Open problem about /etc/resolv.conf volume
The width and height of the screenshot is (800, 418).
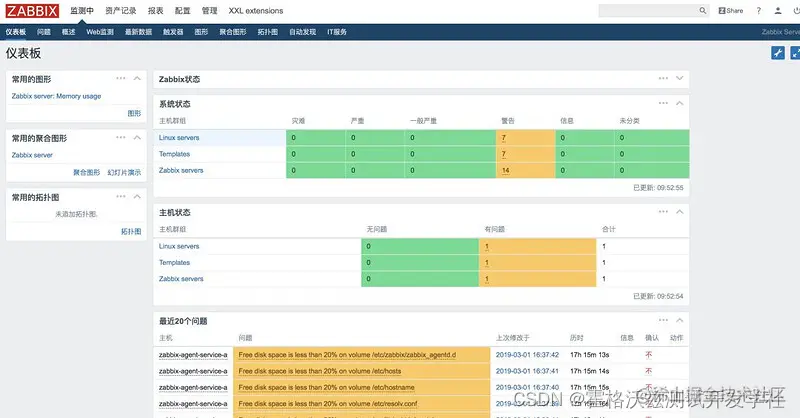click(328, 404)
